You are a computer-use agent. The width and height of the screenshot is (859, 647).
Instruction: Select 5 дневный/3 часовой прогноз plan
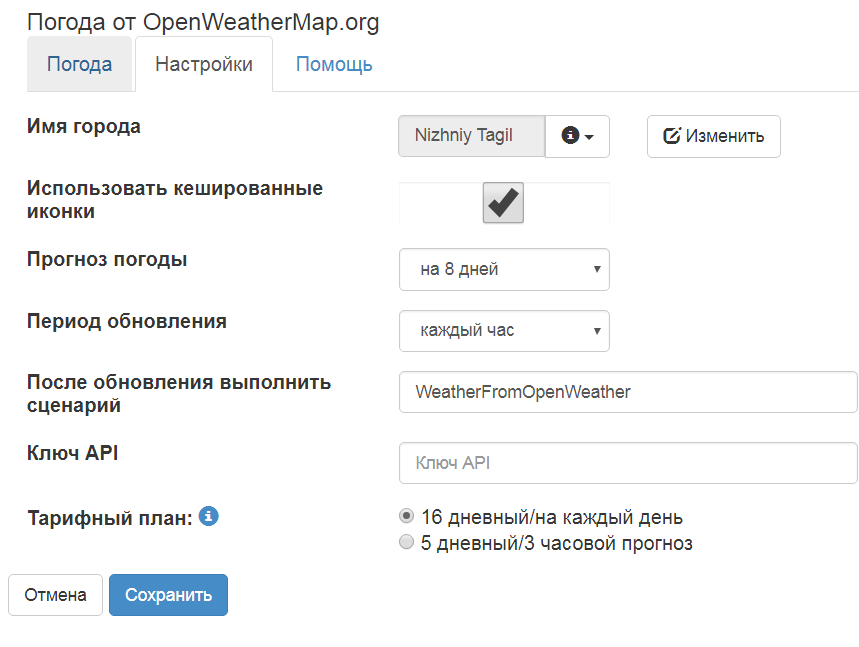tap(406, 542)
